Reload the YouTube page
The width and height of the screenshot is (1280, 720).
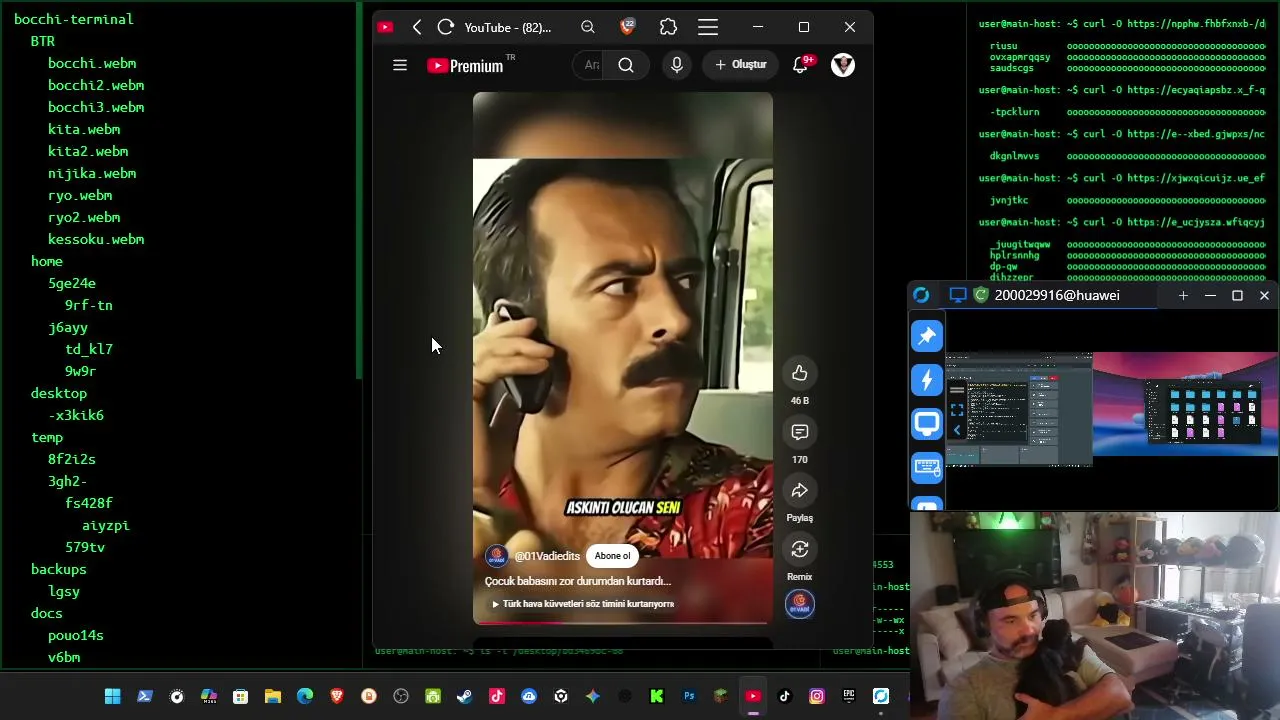(446, 27)
